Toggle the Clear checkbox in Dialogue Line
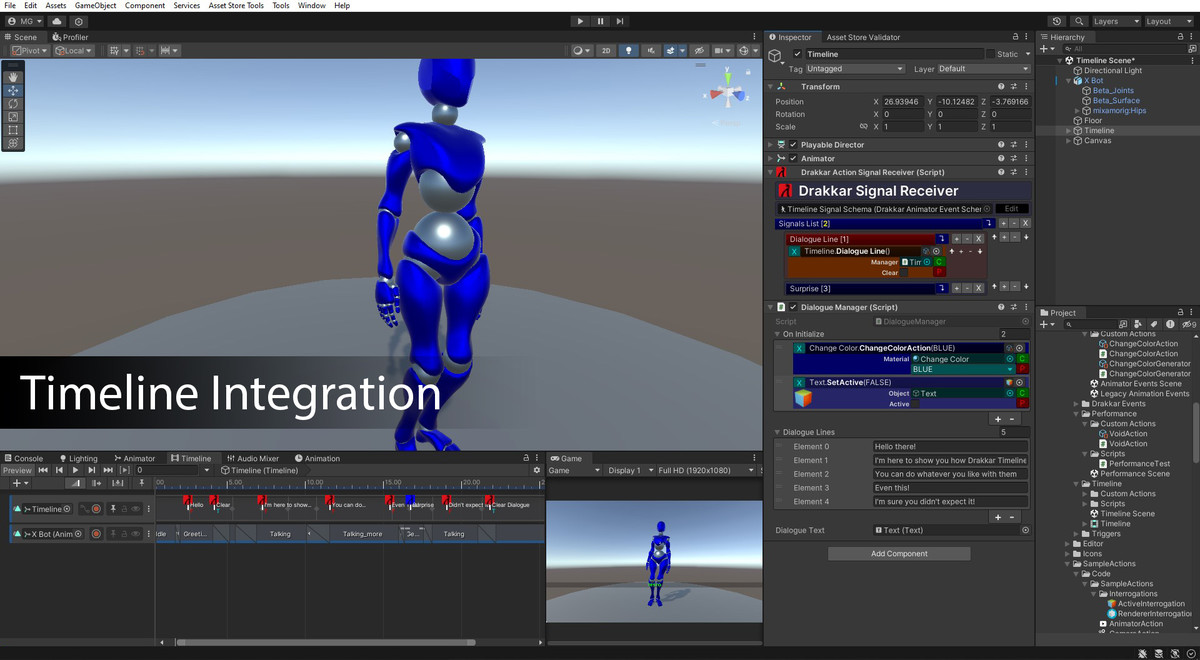Image resolution: width=1200 pixels, height=660 pixels. pyautogui.click(x=906, y=272)
